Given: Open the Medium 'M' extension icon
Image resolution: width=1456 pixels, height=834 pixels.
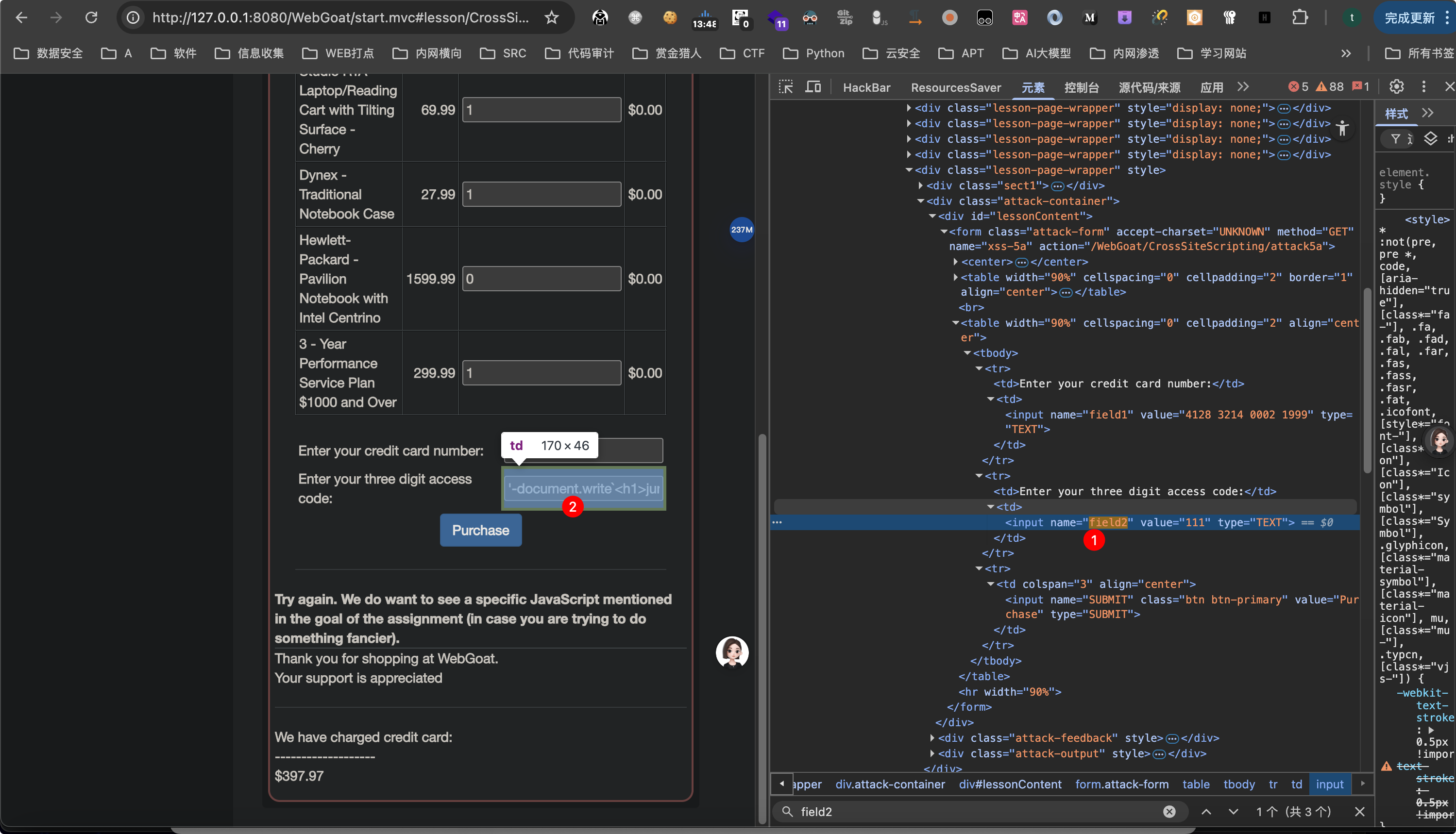Looking at the screenshot, I should tap(1090, 18).
